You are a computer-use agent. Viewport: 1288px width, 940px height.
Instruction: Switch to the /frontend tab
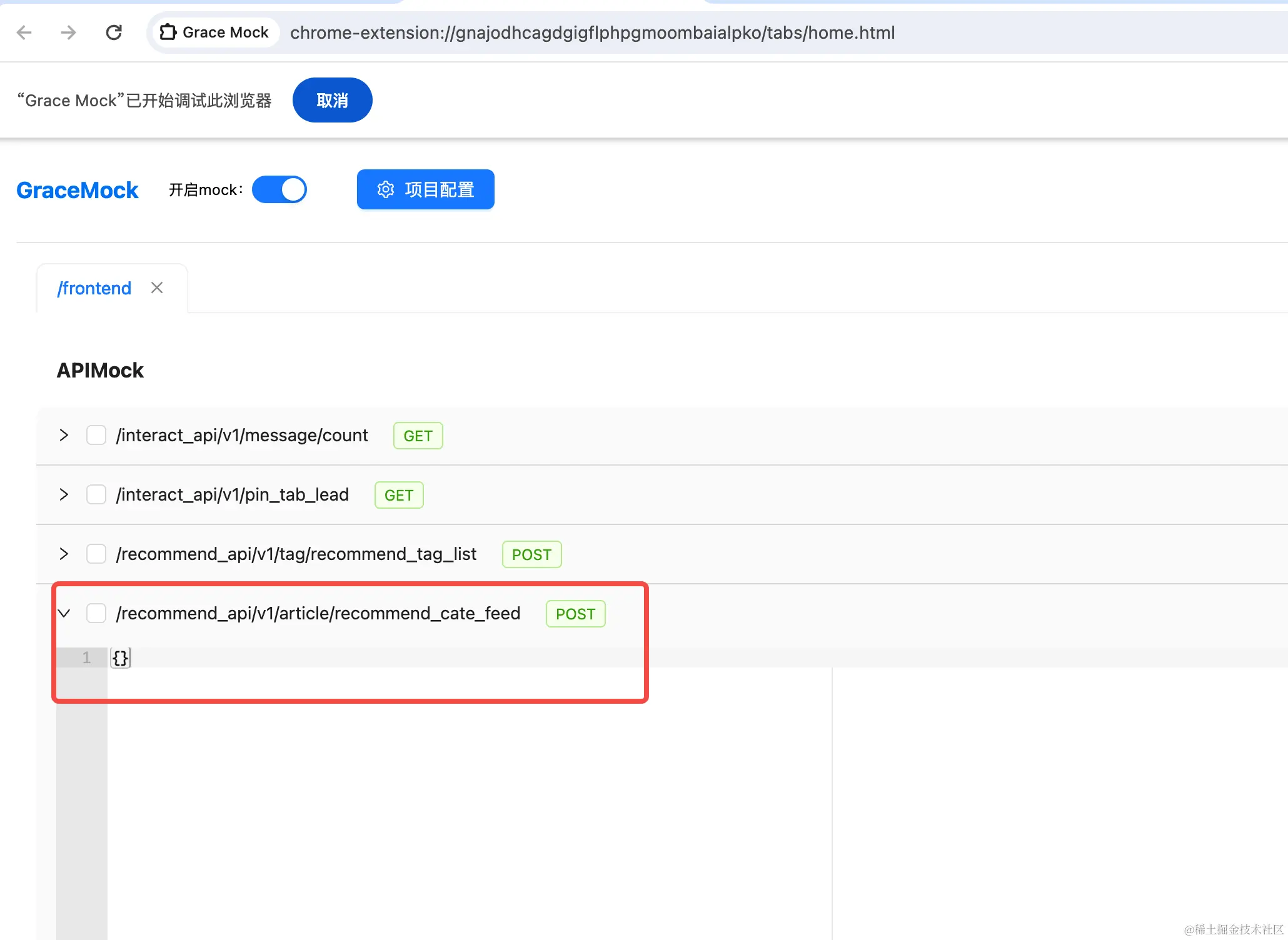pyautogui.click(x=94, y=288)
